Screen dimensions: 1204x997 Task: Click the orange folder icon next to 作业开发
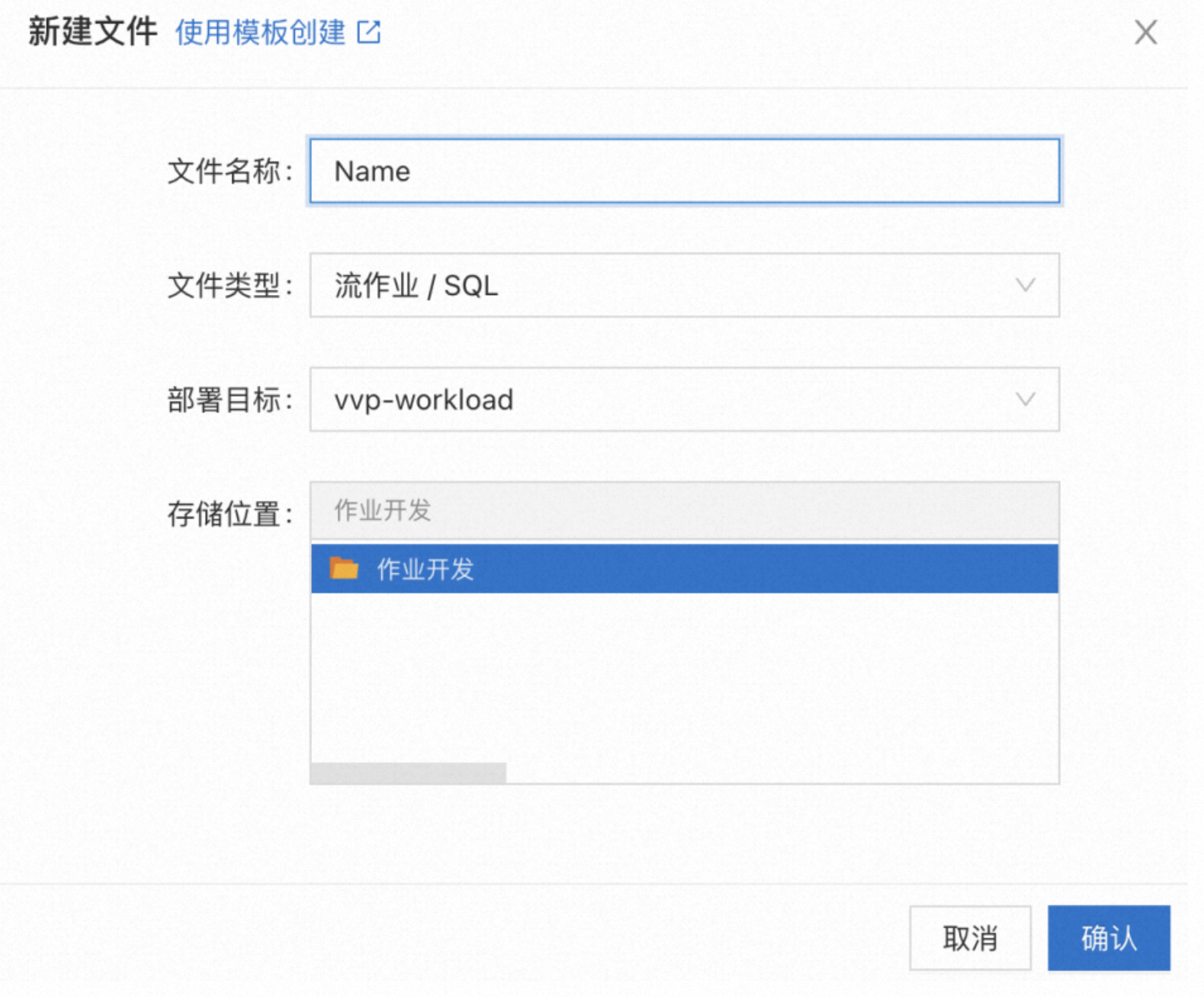tap(344, 568)
